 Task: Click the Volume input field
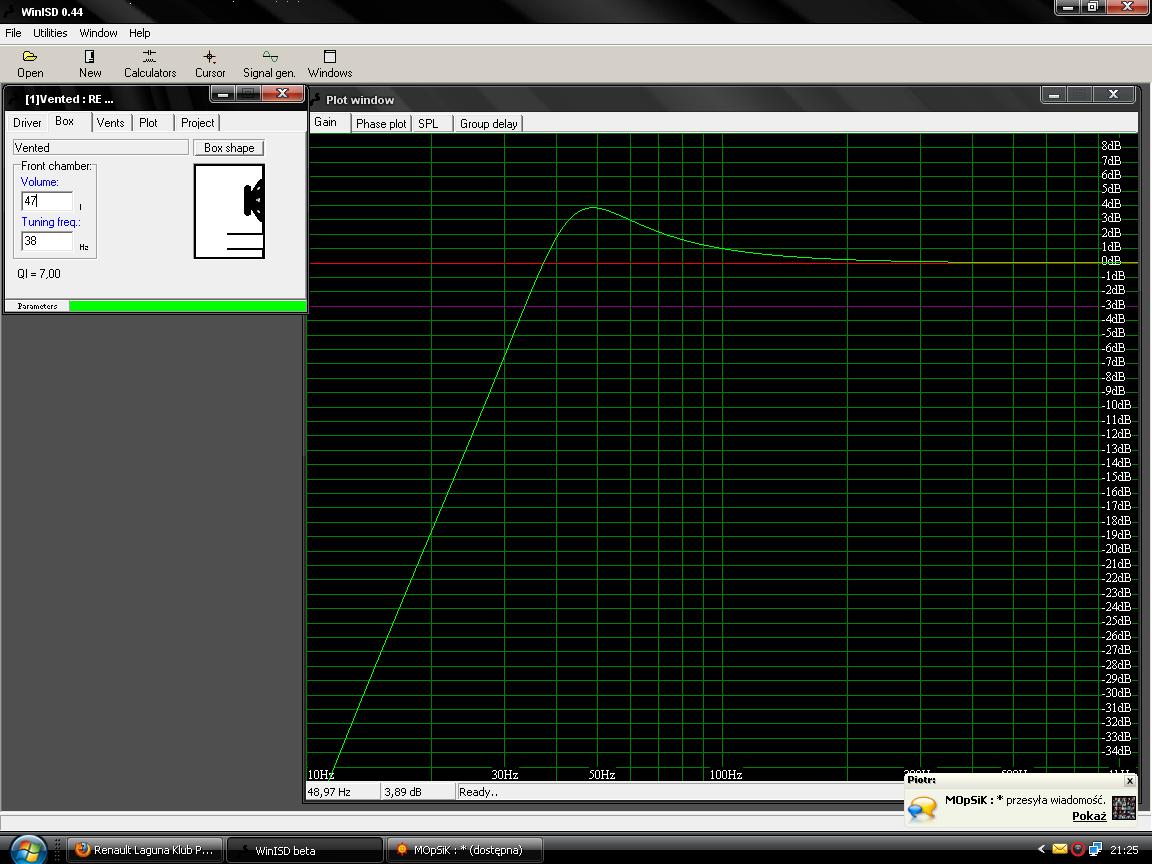[47, 201]
